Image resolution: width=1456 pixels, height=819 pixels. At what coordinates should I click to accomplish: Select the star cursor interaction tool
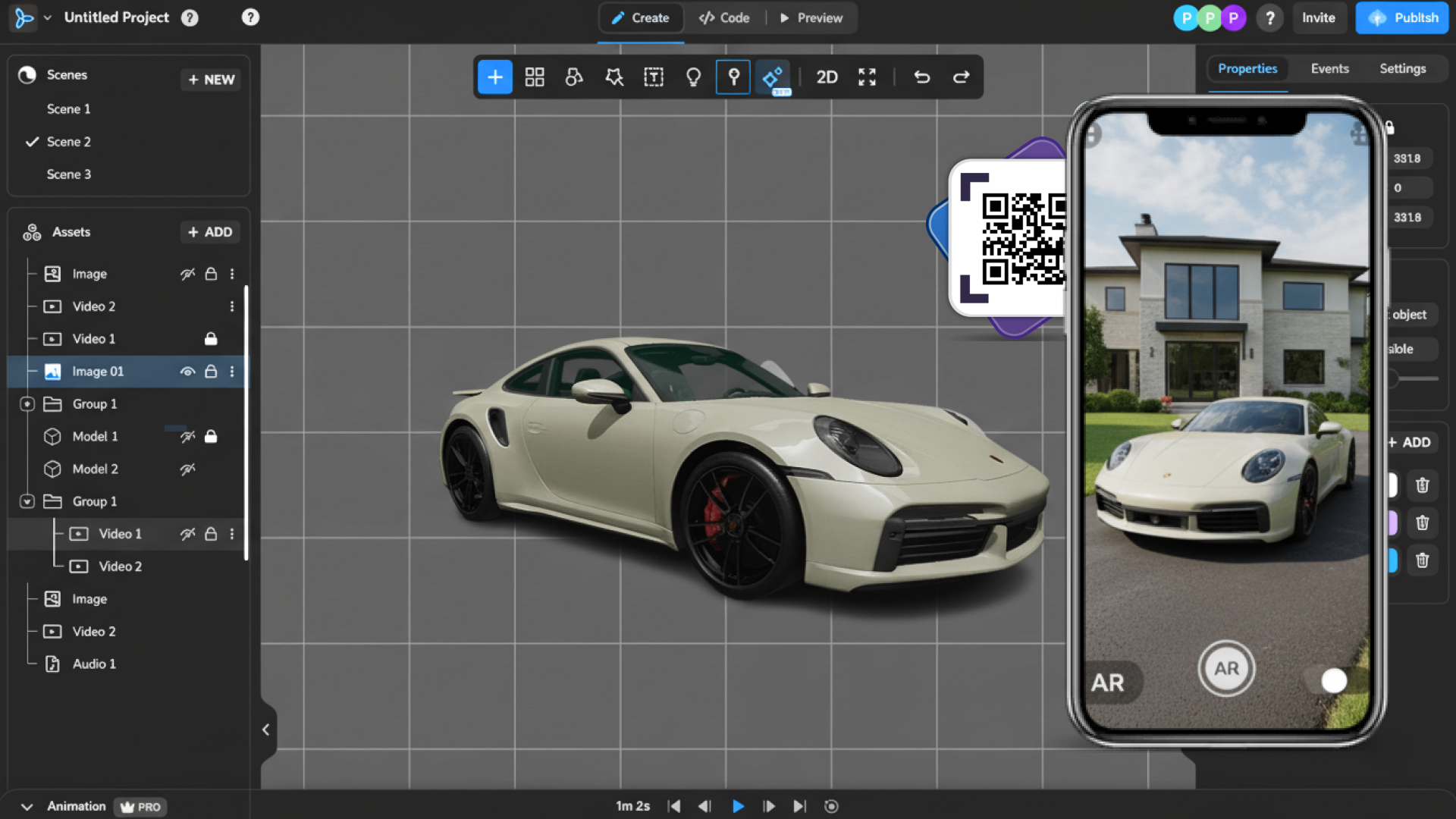614,77
